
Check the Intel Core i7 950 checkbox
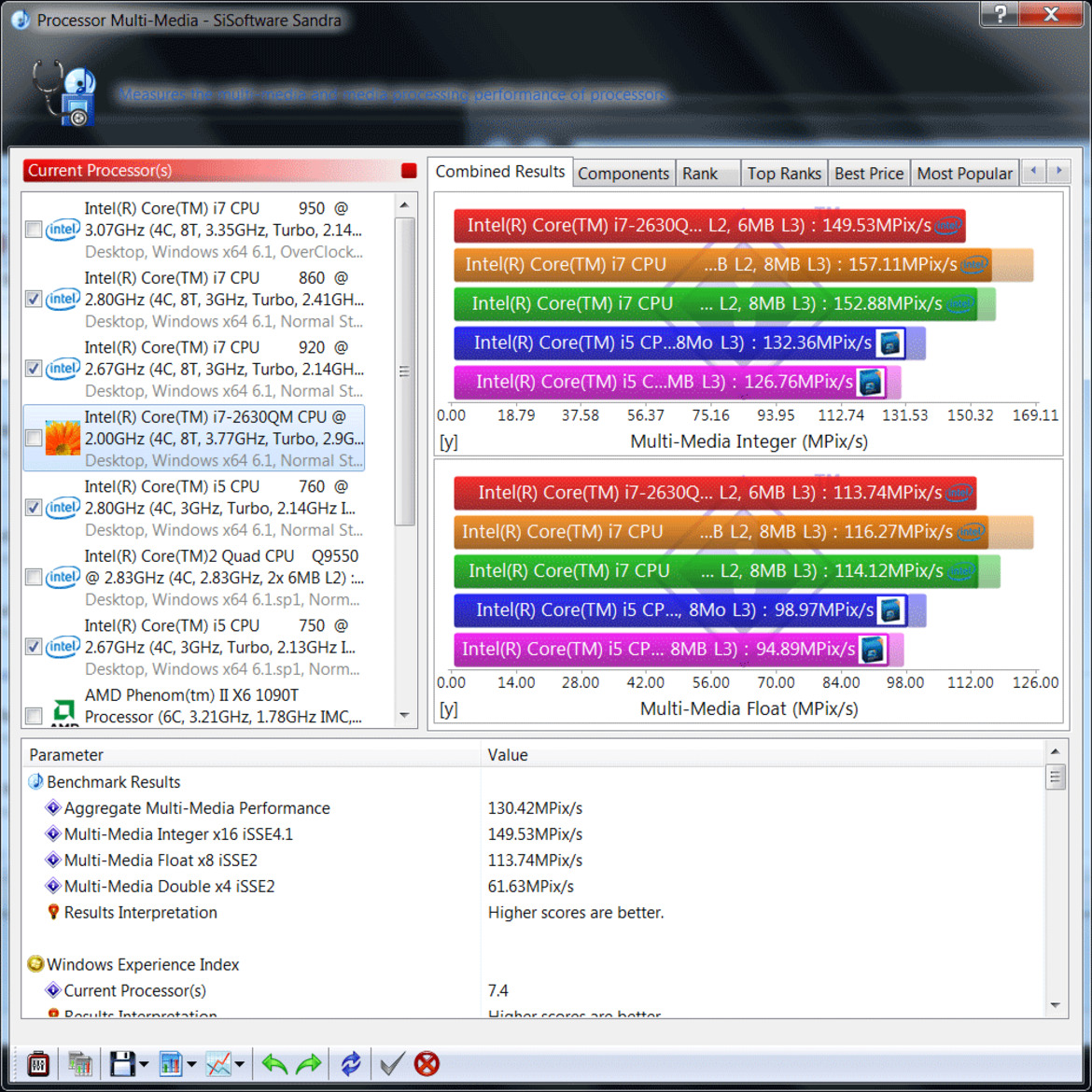34,230
